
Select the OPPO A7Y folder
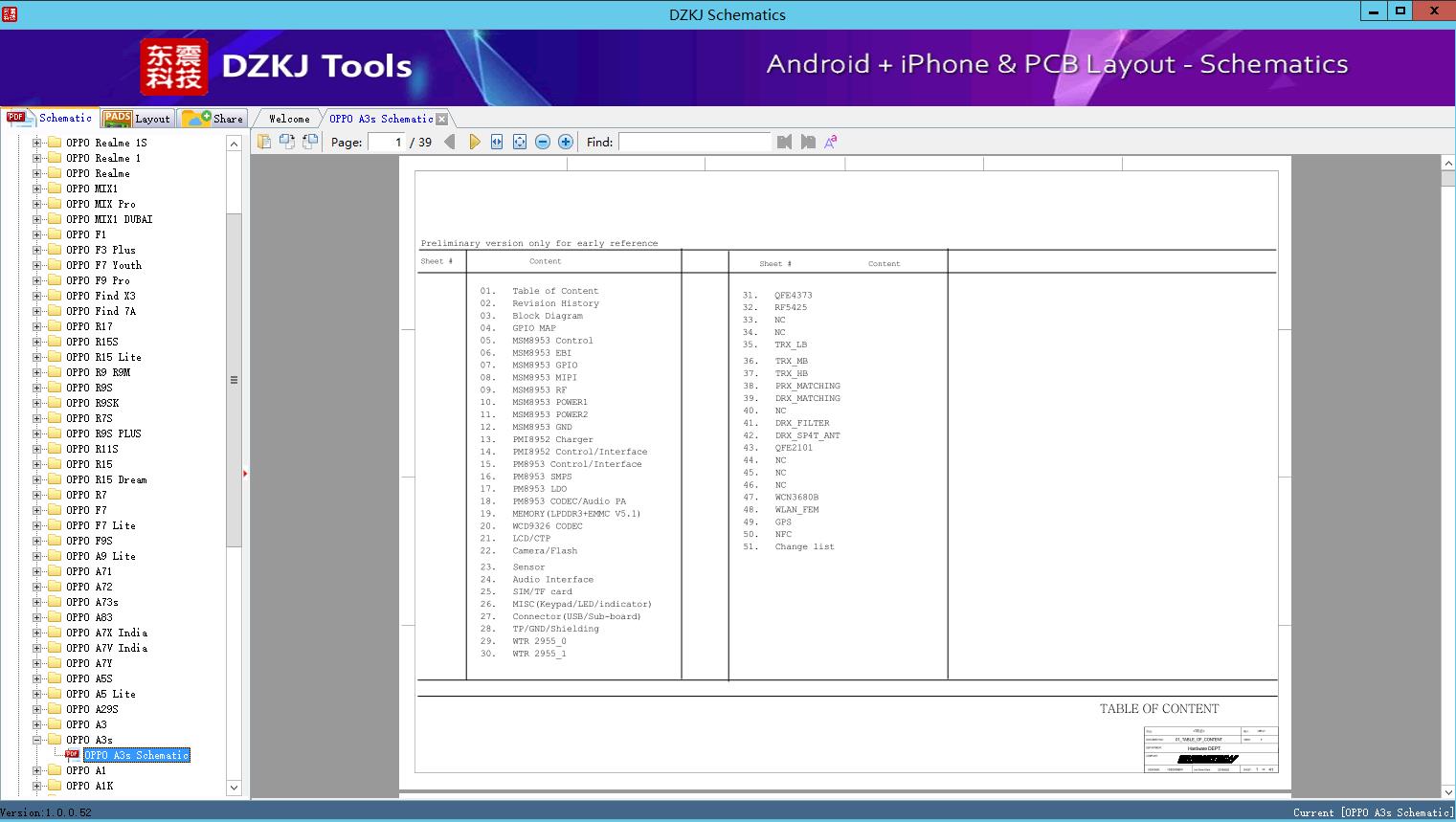tap(89, 663)
